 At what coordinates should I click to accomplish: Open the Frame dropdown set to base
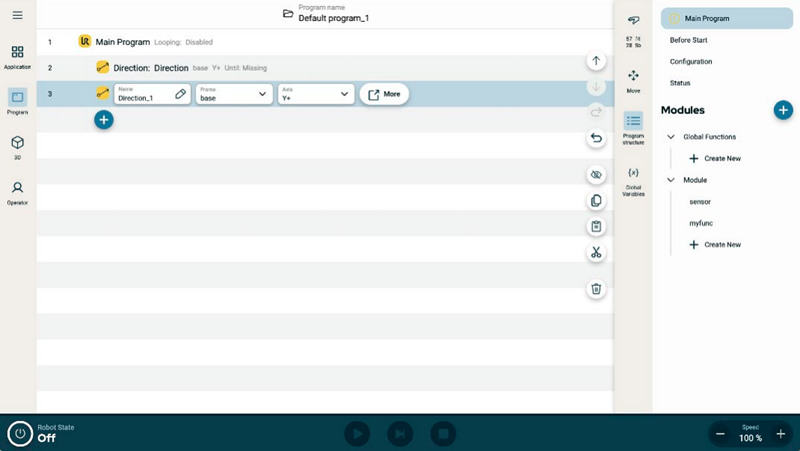pyautogui.click(x=234, y=94)
